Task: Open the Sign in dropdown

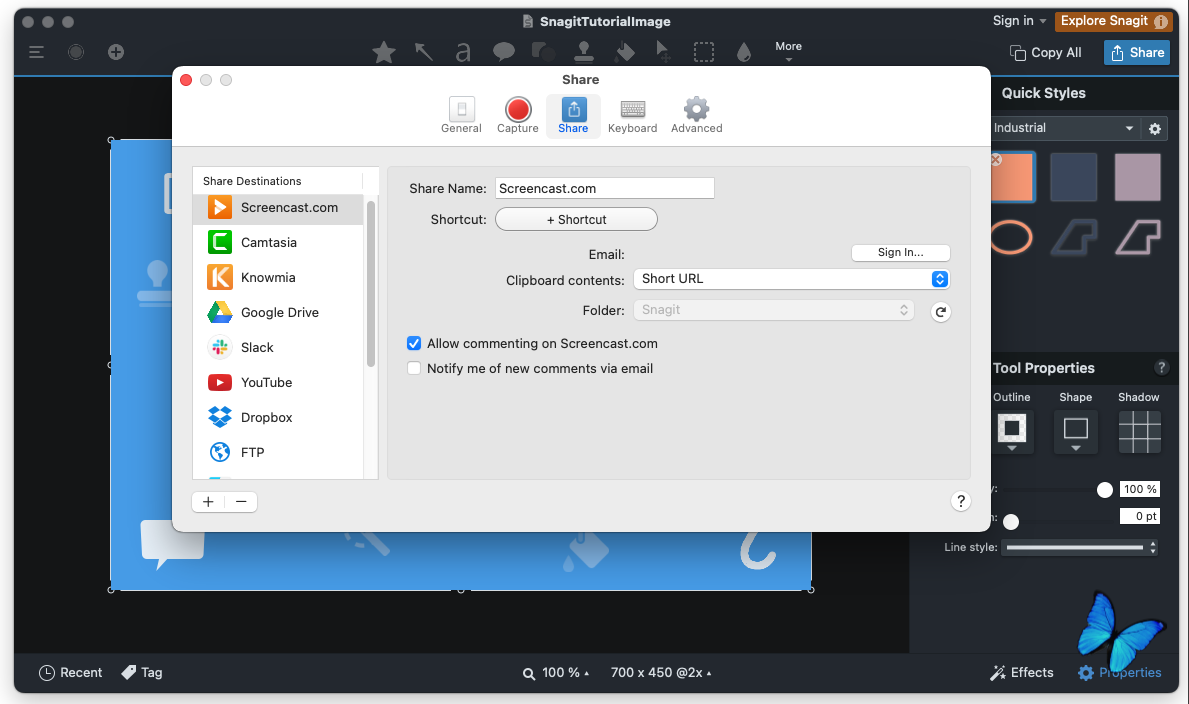Action: [x=1020, y=21]
